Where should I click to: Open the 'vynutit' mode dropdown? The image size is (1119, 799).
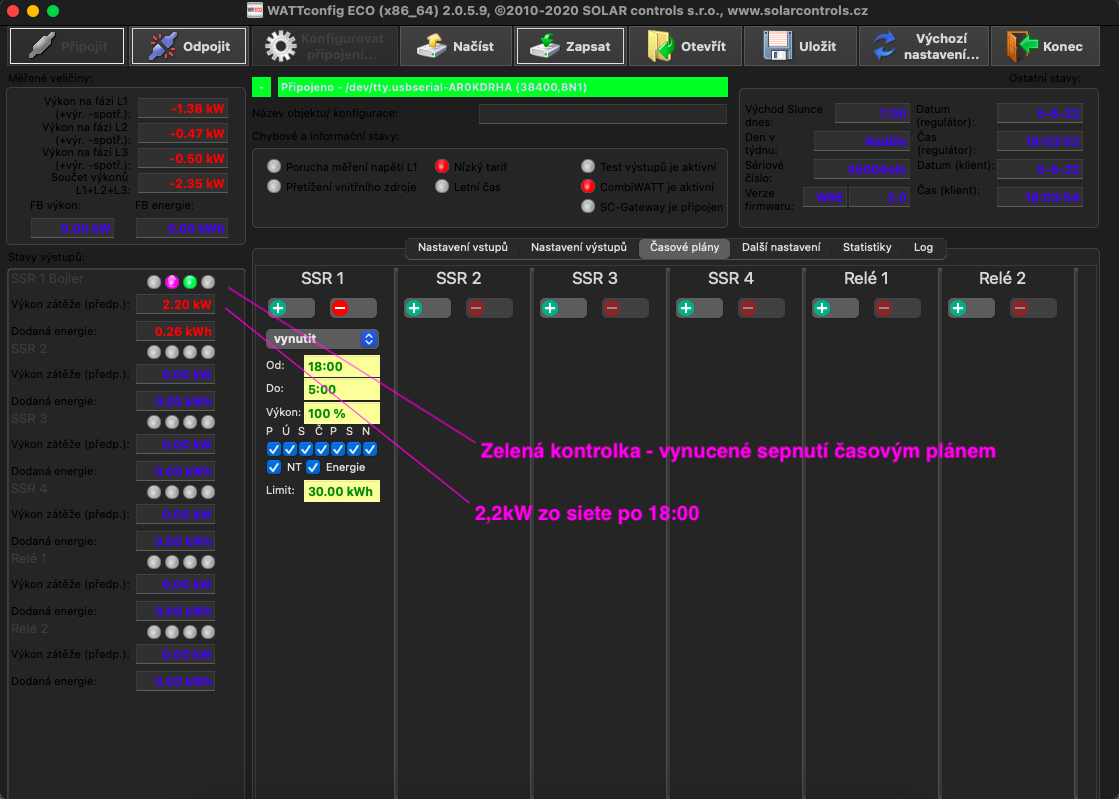pyautogui.click(x=322, y=339)
